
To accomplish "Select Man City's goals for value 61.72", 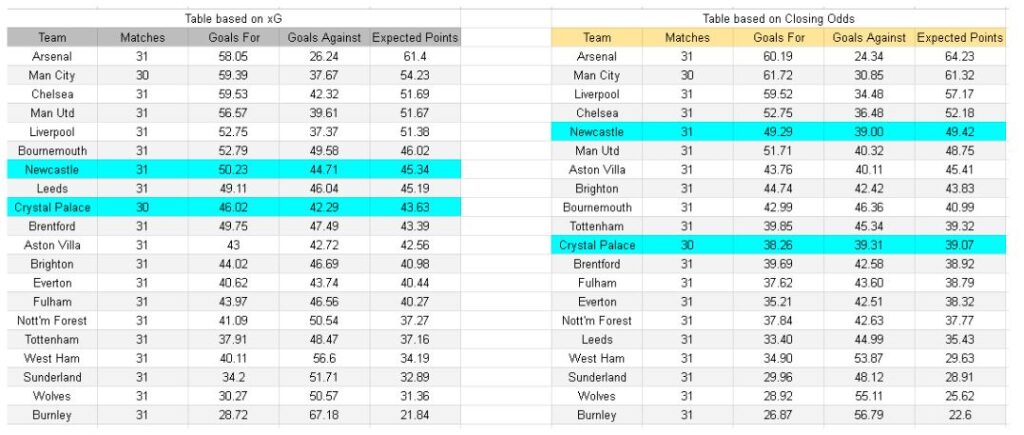I will pyautogui.click(x=778, y=76).
